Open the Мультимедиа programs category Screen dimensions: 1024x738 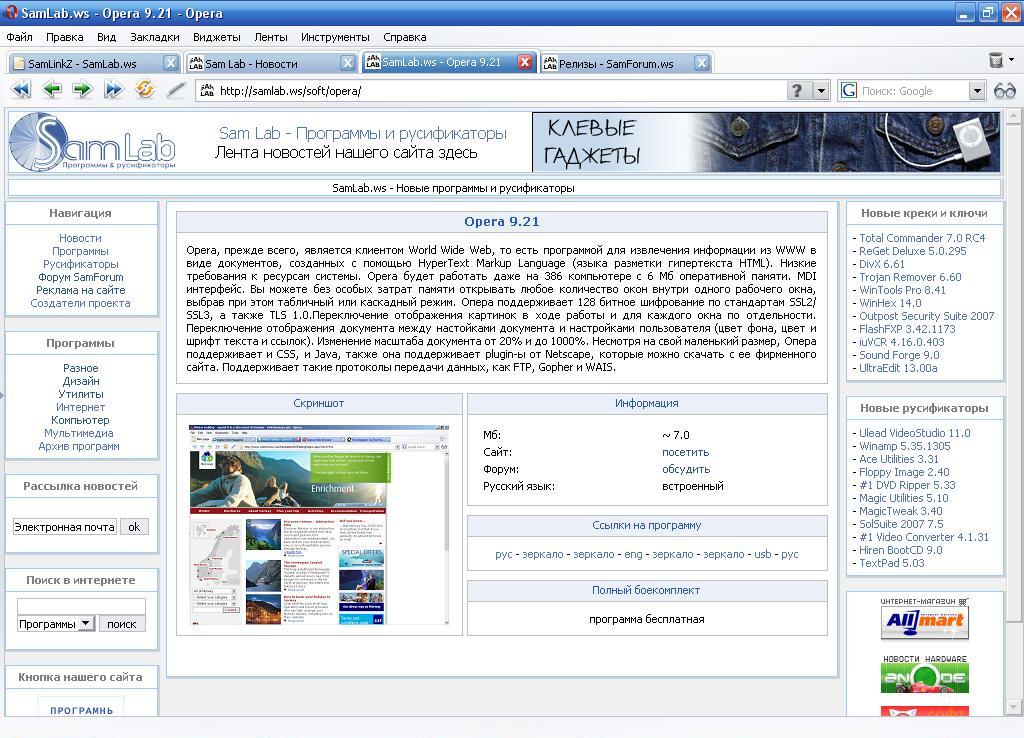(x=79, y=433)
